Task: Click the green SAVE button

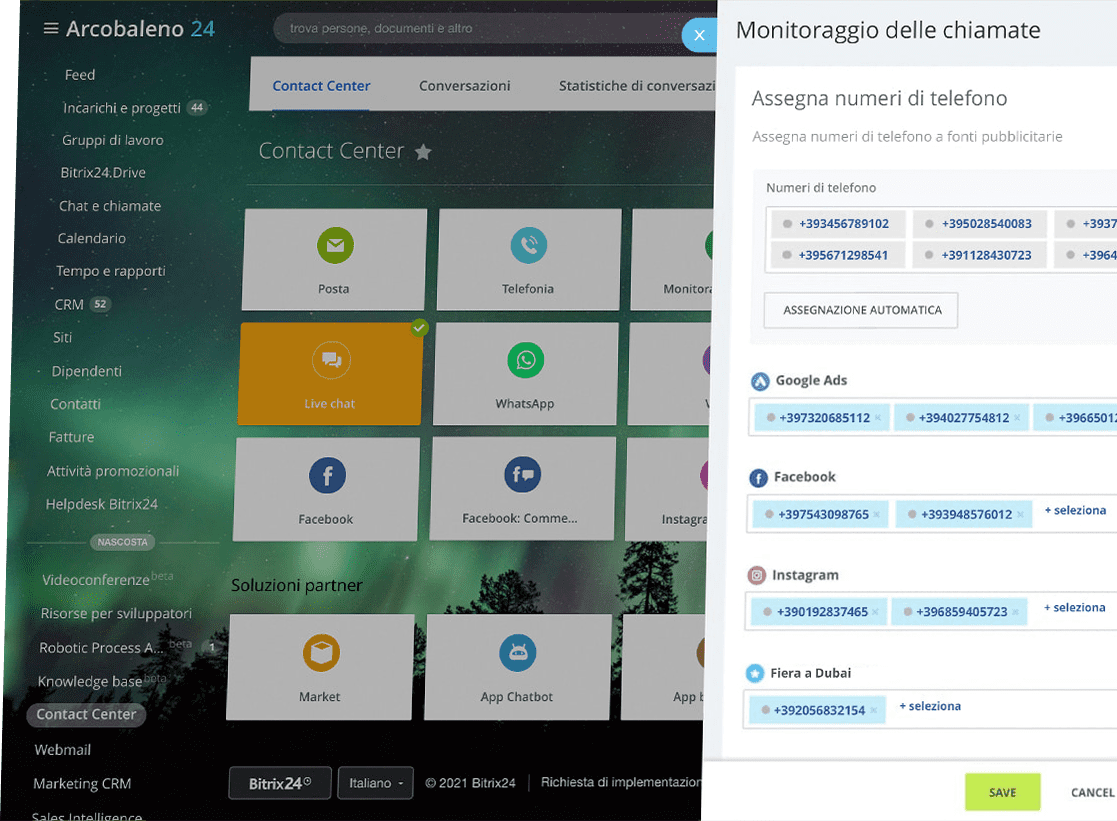Action: [1002, 792]
